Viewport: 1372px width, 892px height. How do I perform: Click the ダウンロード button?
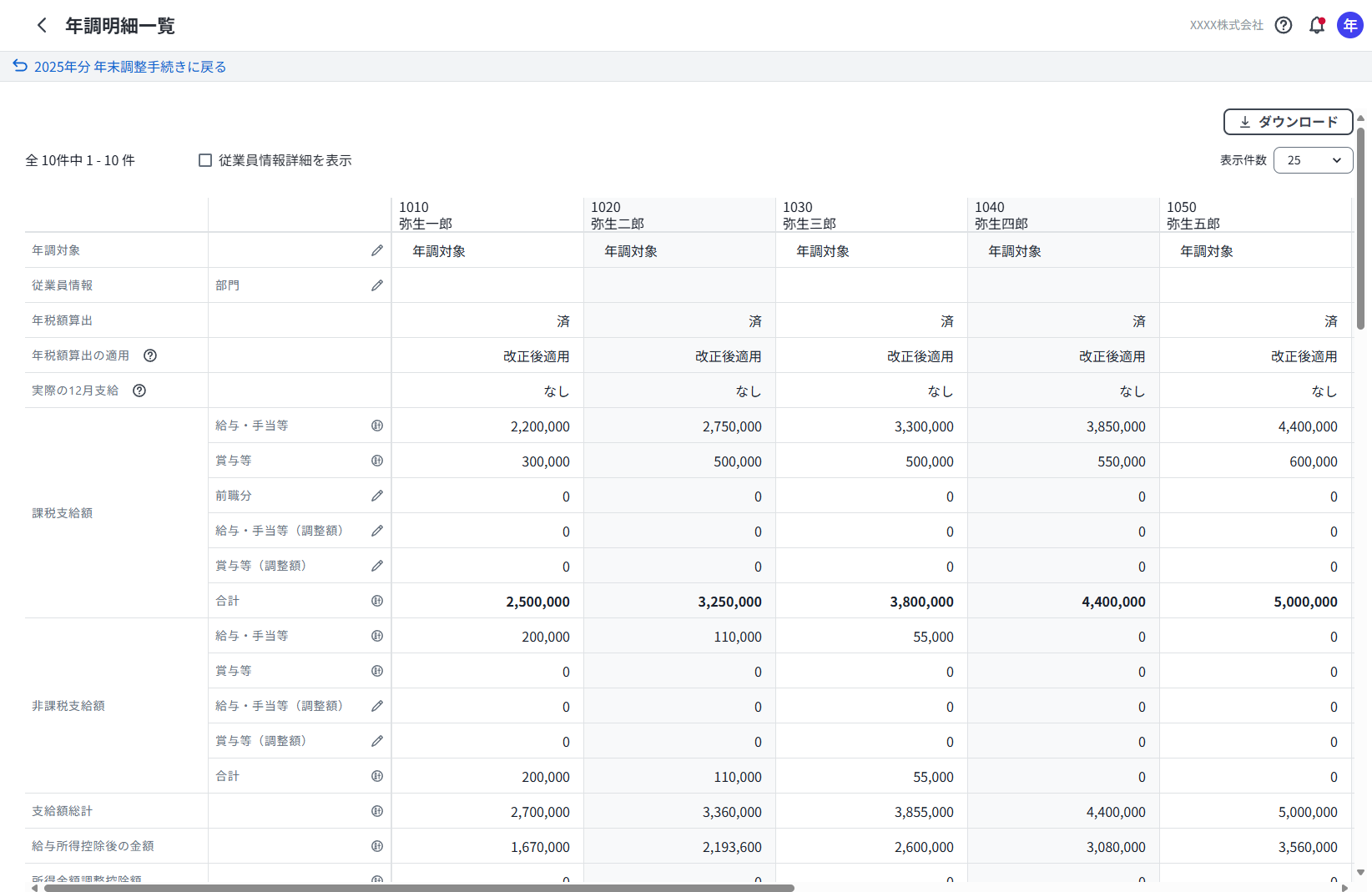pyautogui.click(x=1288, y=122)
